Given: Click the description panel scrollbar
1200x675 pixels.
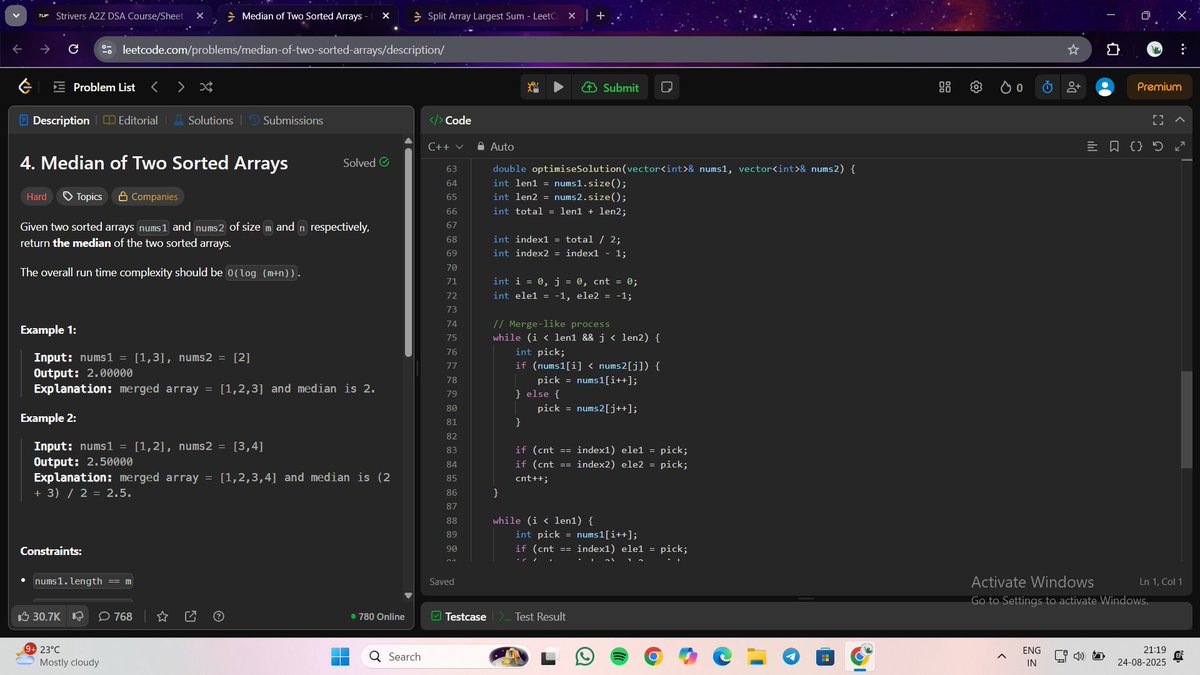Looking at the screenshot, I should point(407,250).
